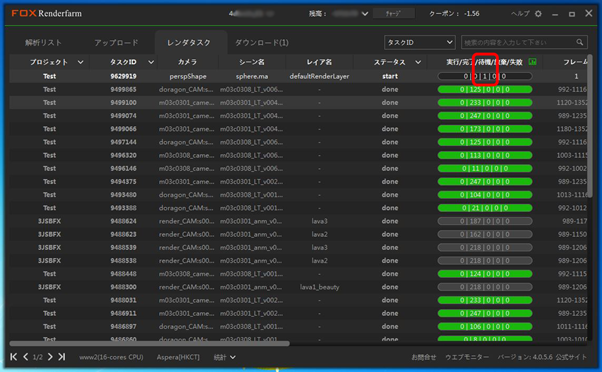The width and height of the screenshot is (602, 372).
Task: Click the チャージ button
Action: 394,13
